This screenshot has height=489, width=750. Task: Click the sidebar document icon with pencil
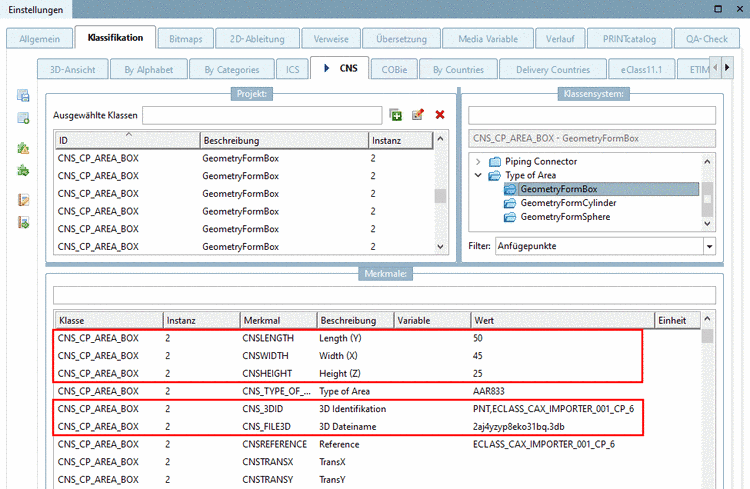tap(23, 199)
